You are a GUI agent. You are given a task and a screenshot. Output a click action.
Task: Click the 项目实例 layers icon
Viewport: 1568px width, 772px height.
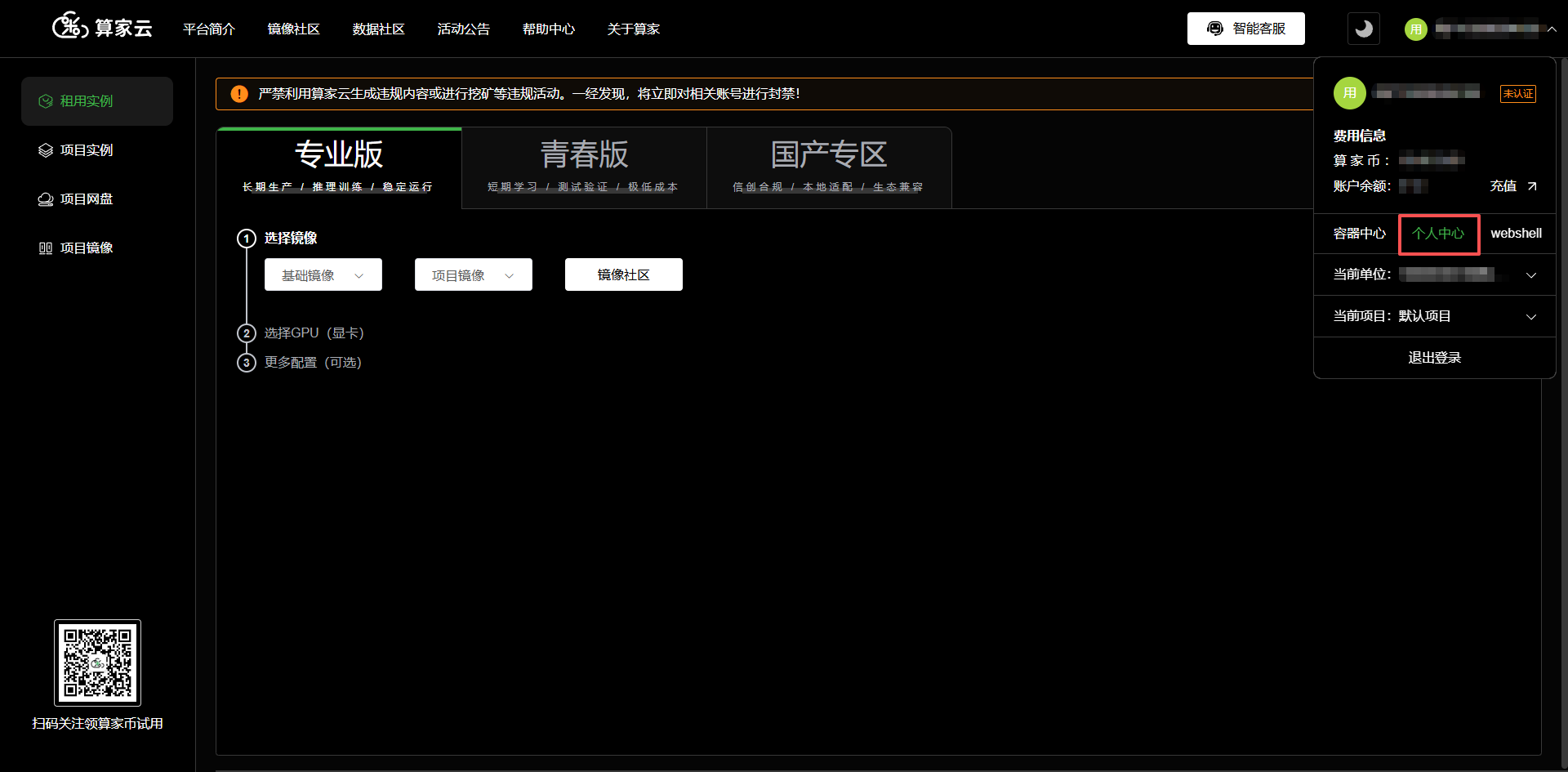46,150
